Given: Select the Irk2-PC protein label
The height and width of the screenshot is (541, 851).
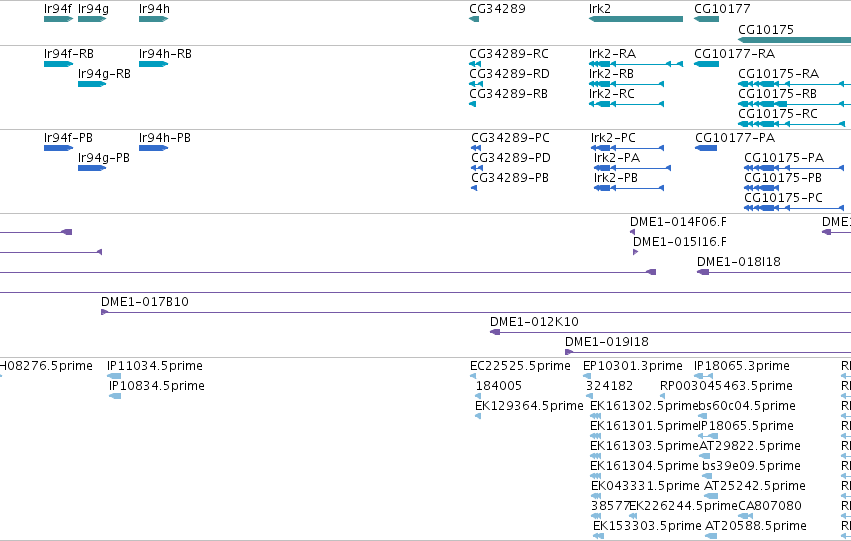Looking at the screenshot, I should pos(613,138).
